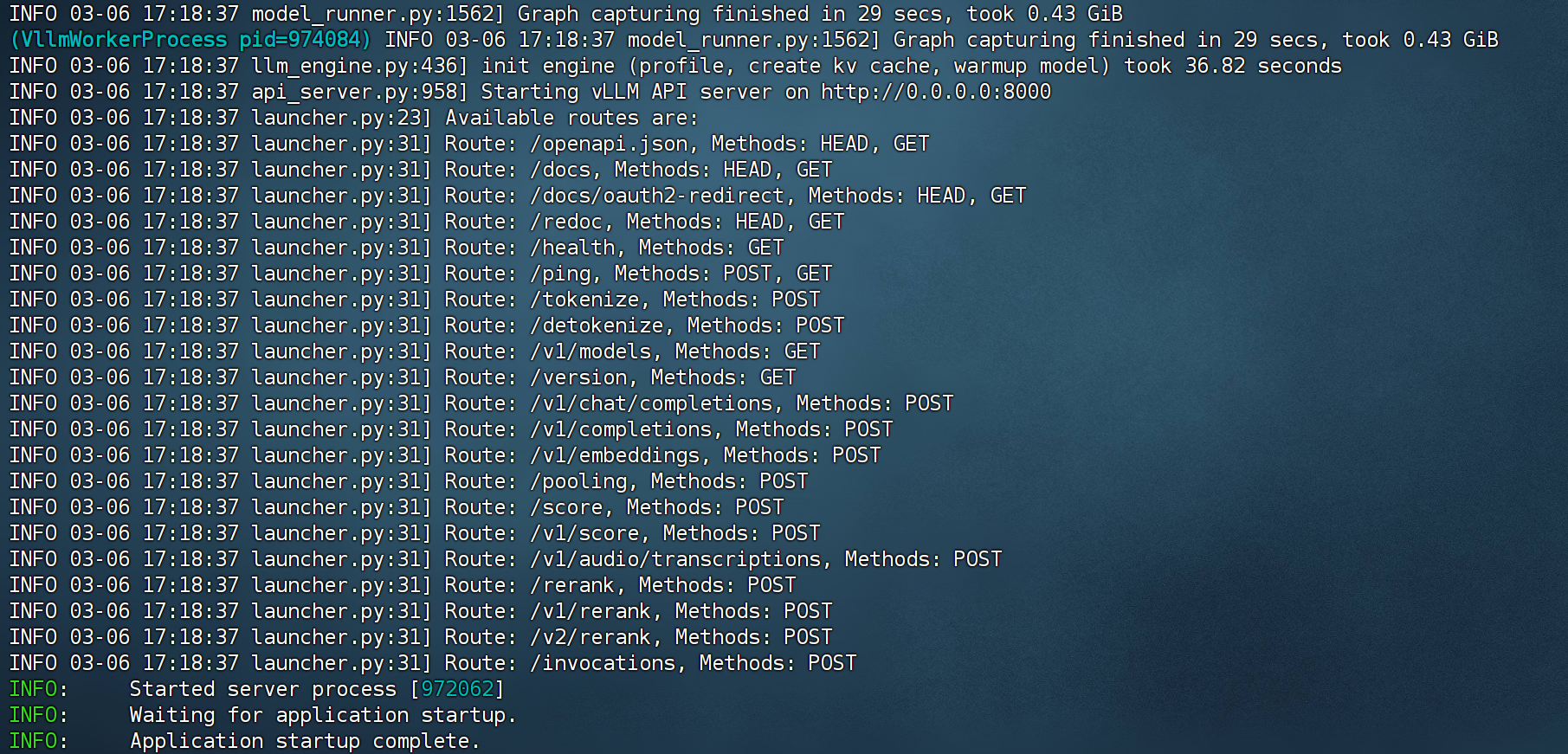Viewport: 1568px width, 754px height.
Task: Click the /v1/audio/transcriptions route path
Action: (675, 559)
